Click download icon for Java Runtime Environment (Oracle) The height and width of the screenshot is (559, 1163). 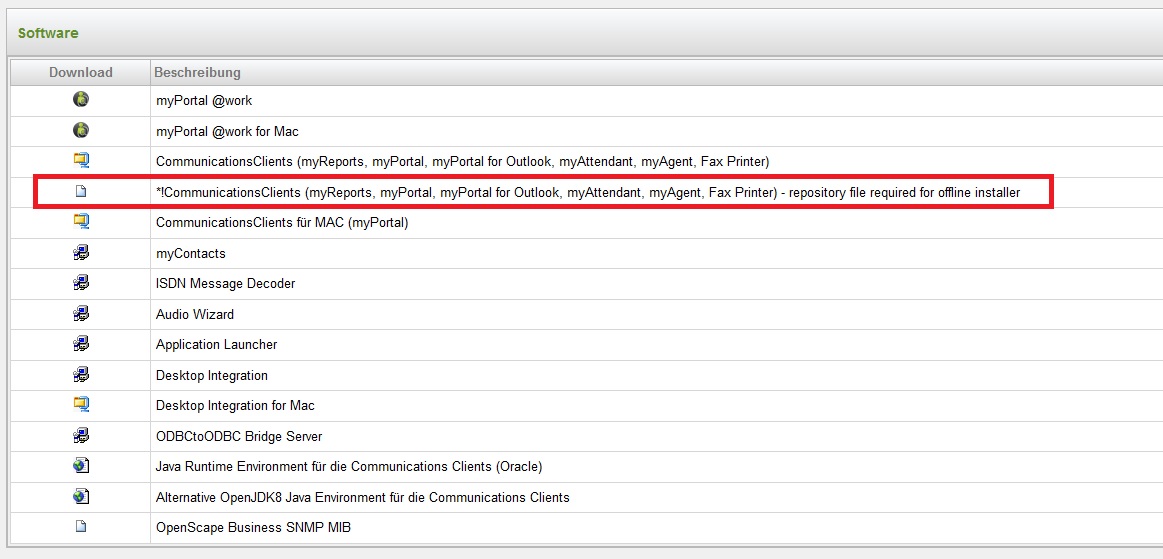point(81,466)
